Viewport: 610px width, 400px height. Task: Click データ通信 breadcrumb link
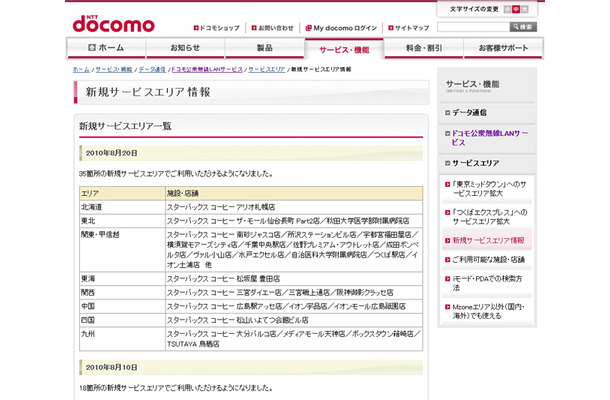(x=152, y=70)
